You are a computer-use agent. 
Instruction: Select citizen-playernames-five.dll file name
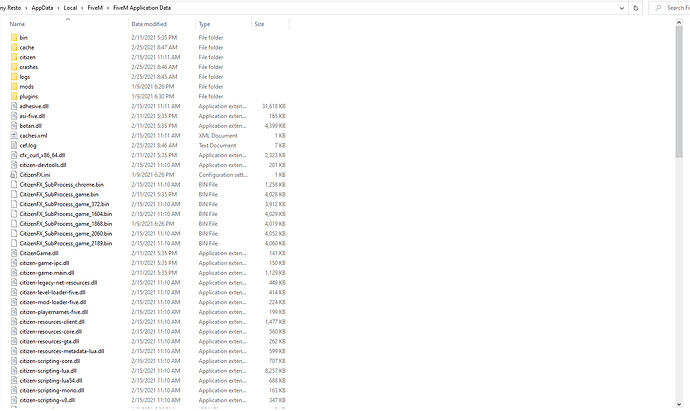(x=54, y=312)
